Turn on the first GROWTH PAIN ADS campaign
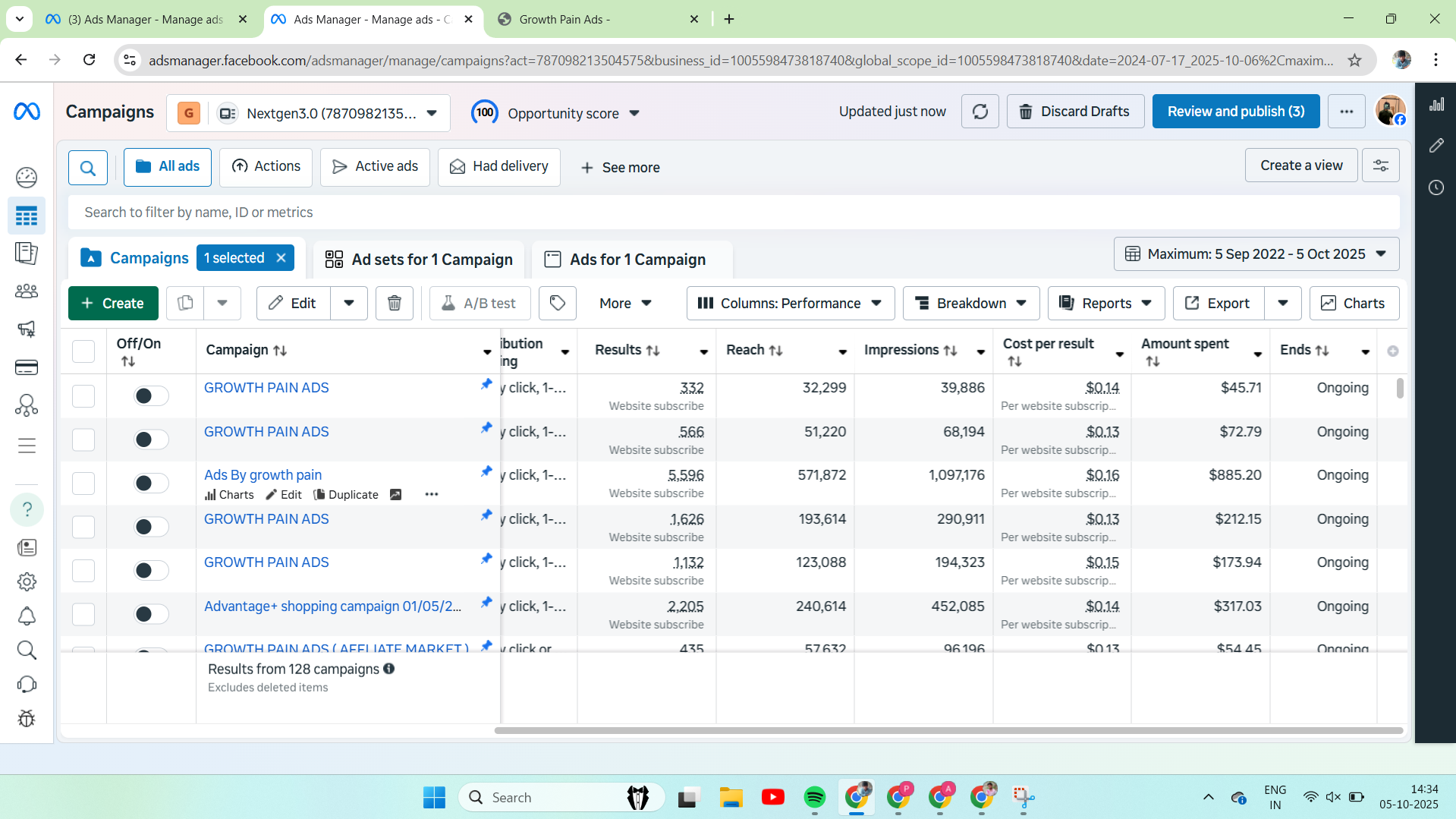This screenshot has width=1456, height=819. tap(149, 395)
